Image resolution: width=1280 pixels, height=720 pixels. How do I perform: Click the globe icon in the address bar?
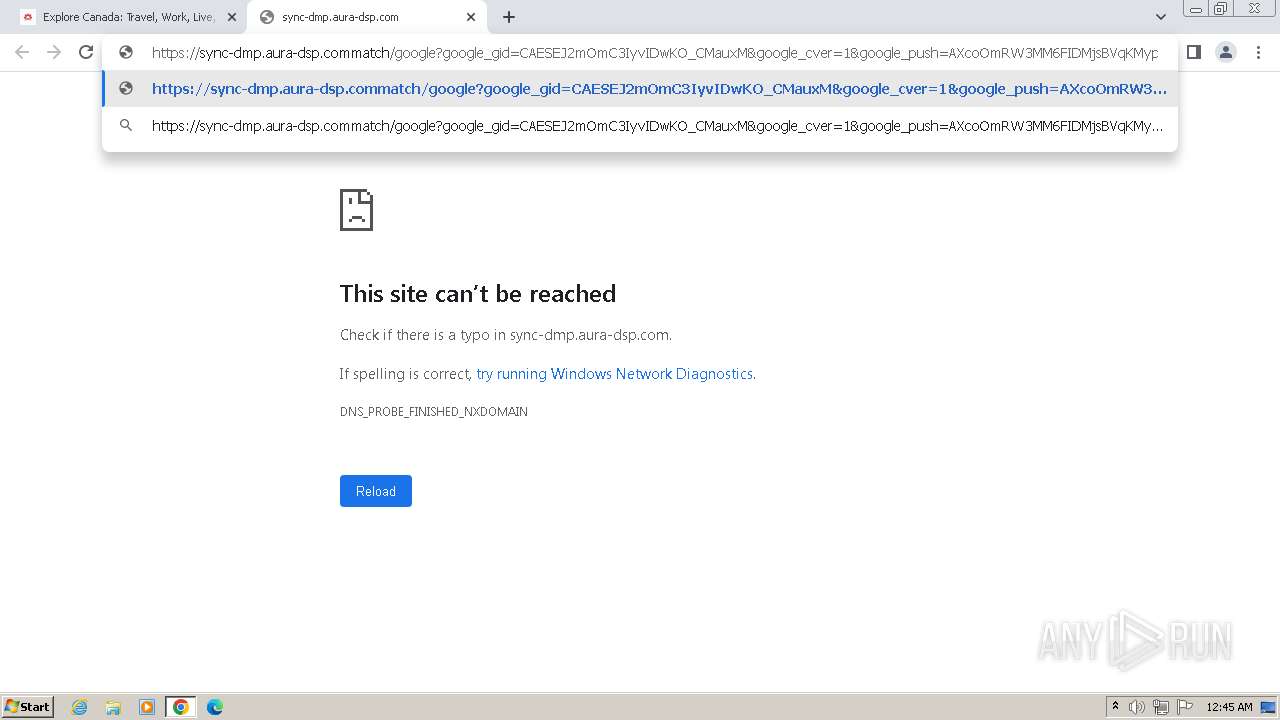pyautogui.click(x=126, y=52)
